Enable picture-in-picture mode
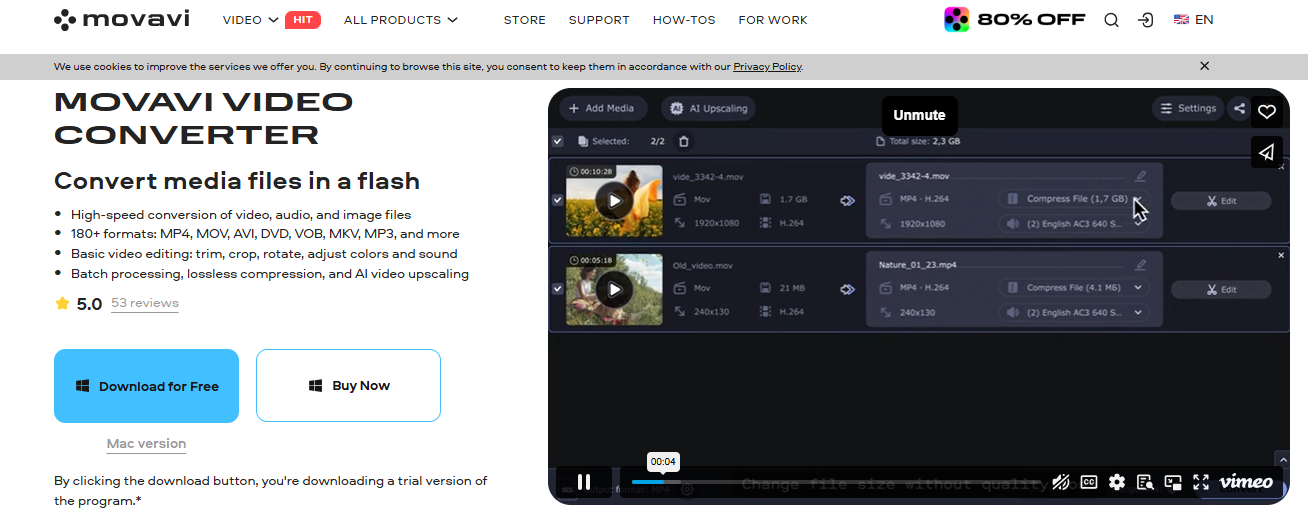Image resolution: width=1308 pixels, height=523 pixels. point(1173,482)
